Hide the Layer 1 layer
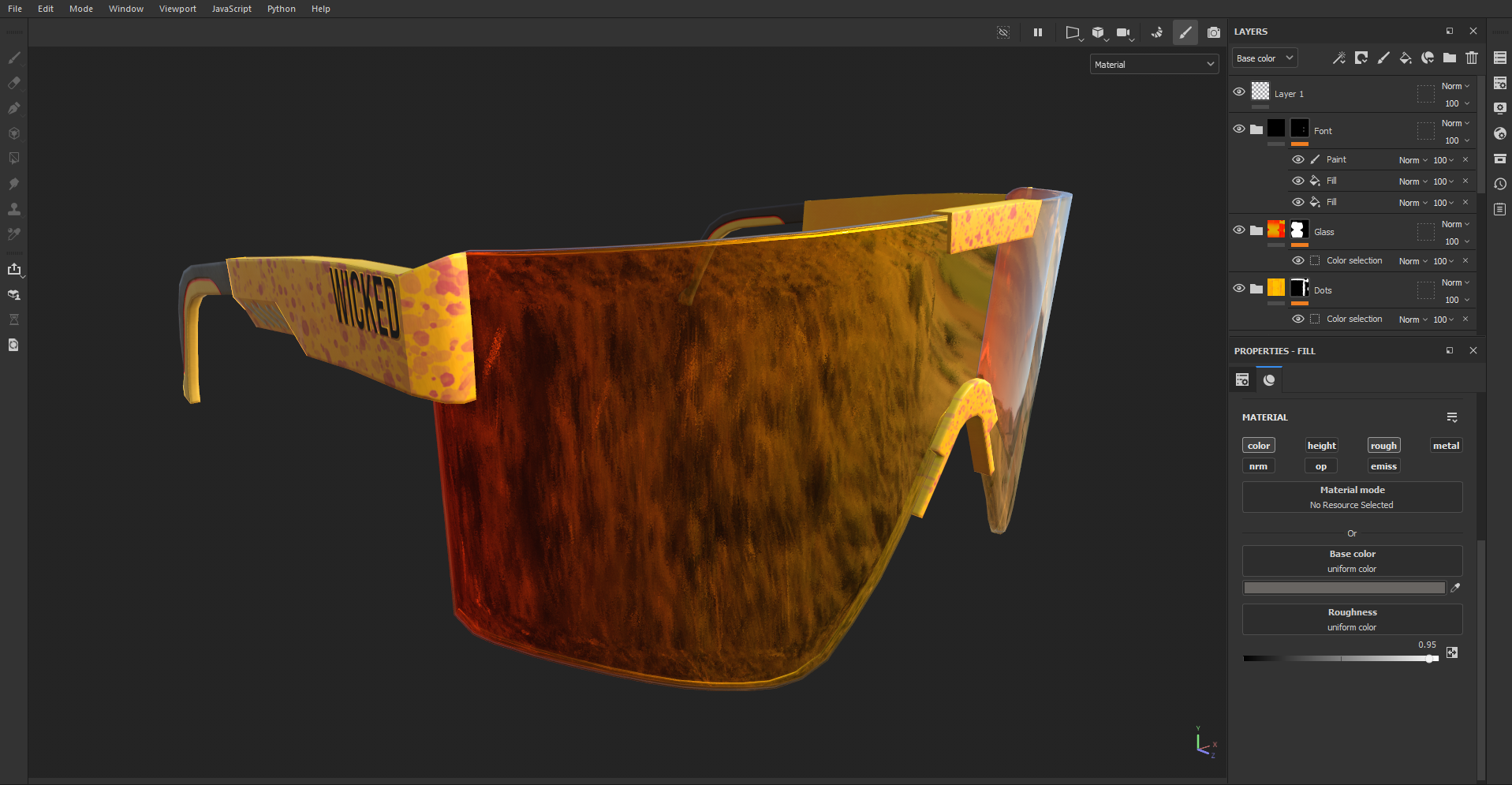Image resolution: width=1512 pixels, height=785 pixels. click(1238, 92)
